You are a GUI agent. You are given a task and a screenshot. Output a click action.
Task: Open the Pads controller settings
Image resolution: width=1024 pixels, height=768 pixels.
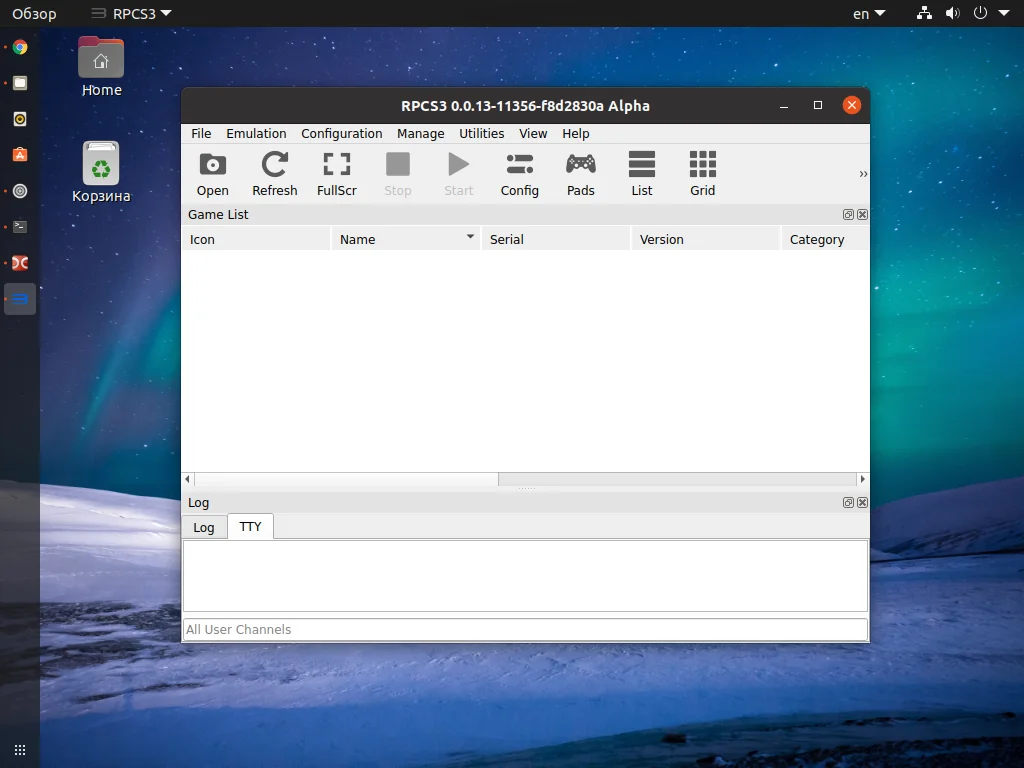(x=580, y=173)
